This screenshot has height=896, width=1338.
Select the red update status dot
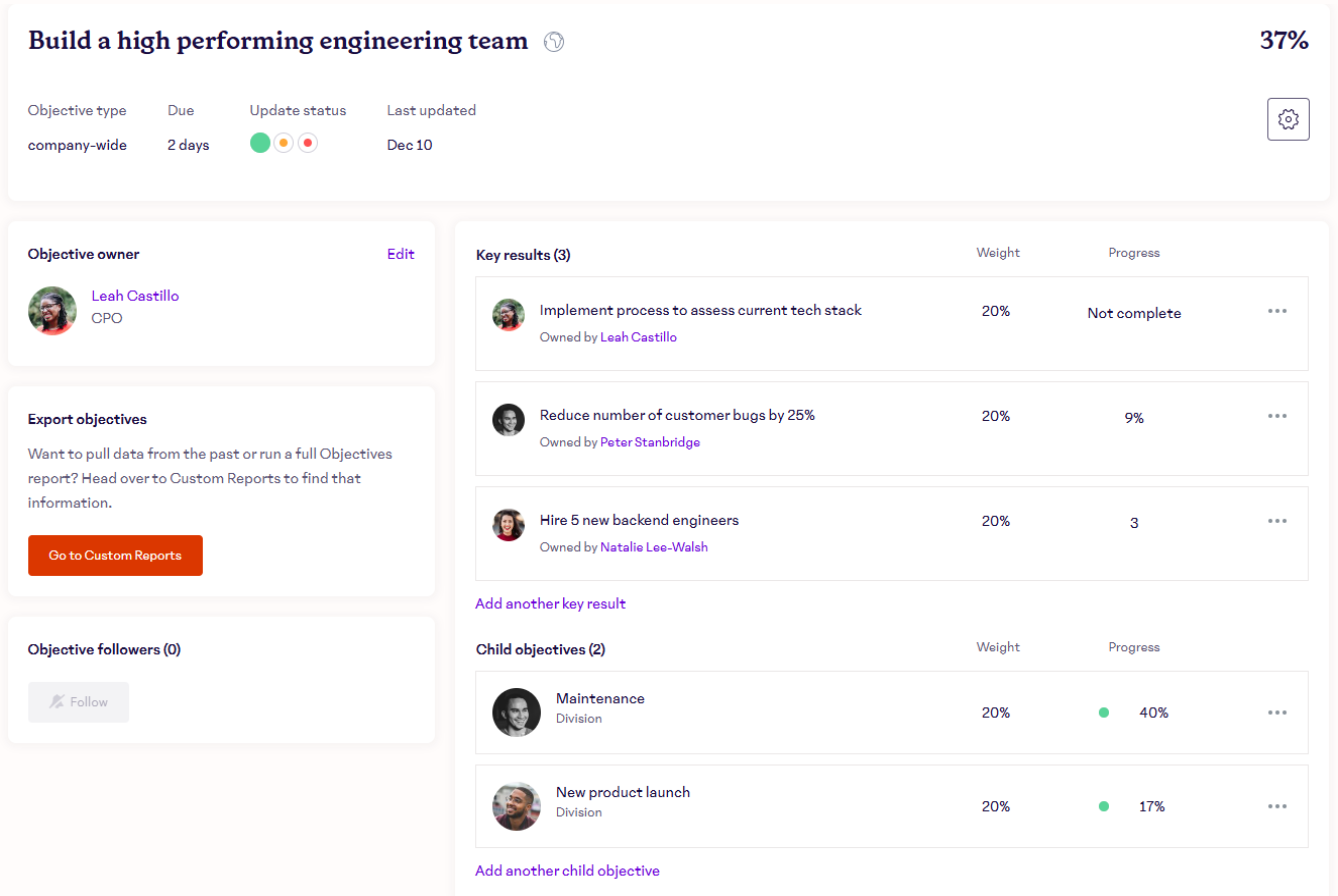pyautogui.click(x=307, y=143)
